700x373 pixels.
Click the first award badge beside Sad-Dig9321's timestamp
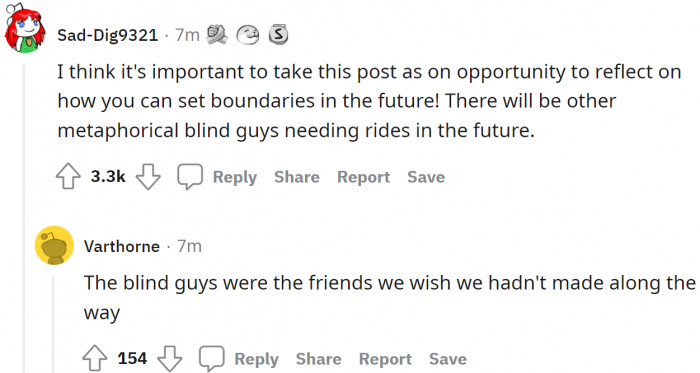tap(217, 34)
